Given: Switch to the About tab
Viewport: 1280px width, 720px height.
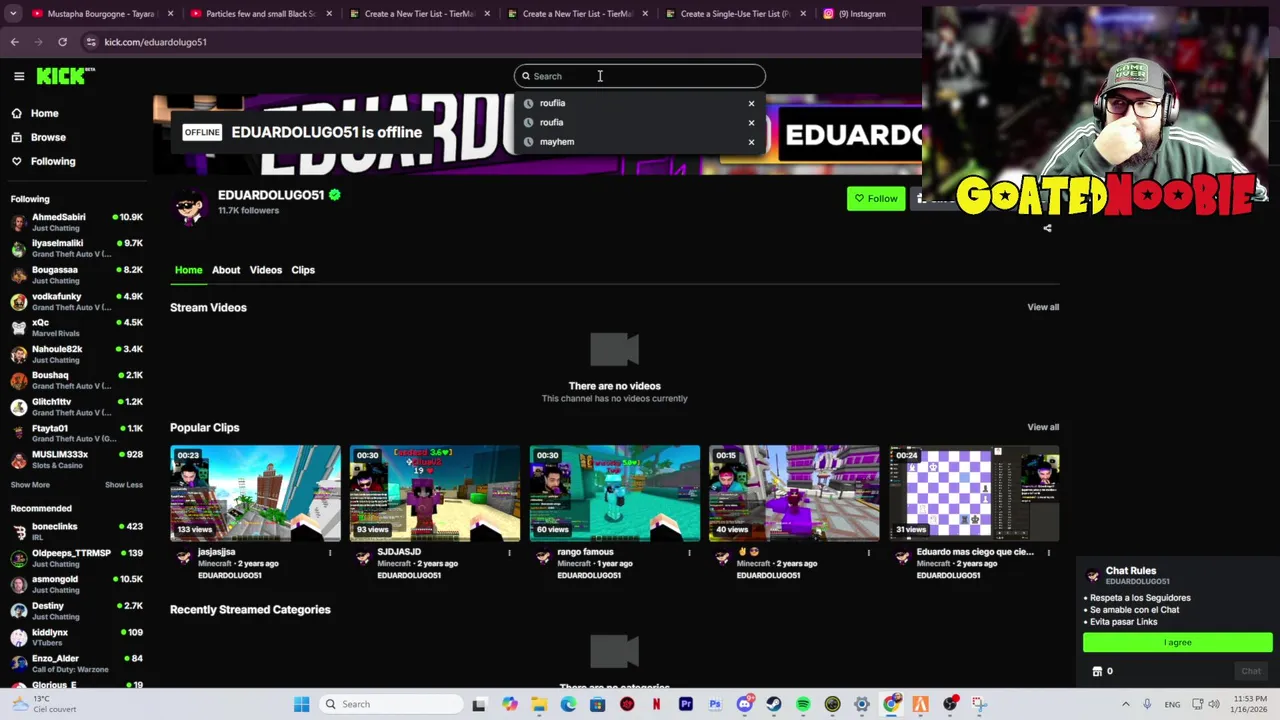Looking at the screenshot, I should click(x=226, y=270).
